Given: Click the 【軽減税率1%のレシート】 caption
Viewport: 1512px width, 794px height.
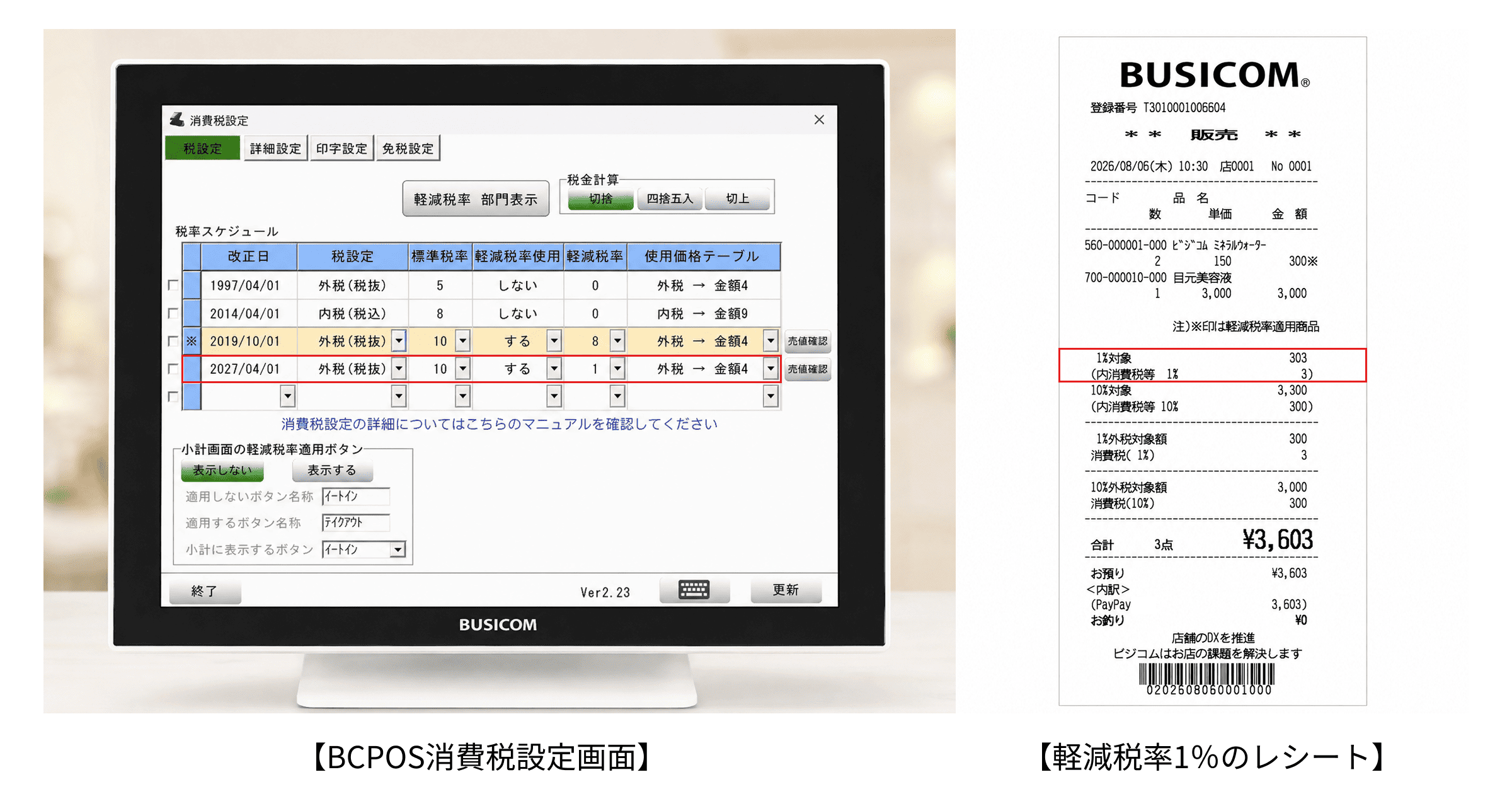Looking at the screenshot, I should coord(1211,757).
